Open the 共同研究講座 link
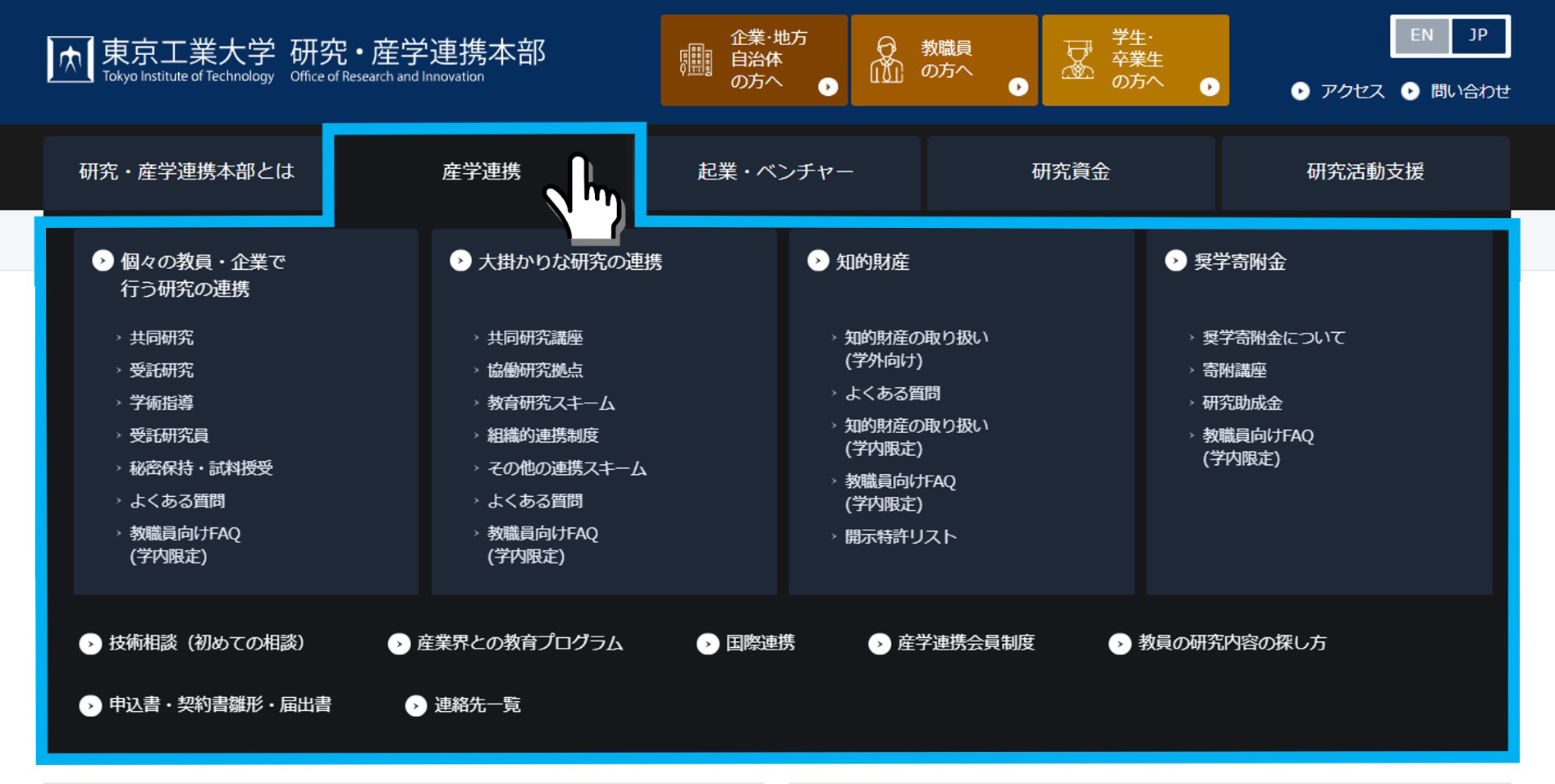This screenshot has width=1555, height=784. pos(535,338)
